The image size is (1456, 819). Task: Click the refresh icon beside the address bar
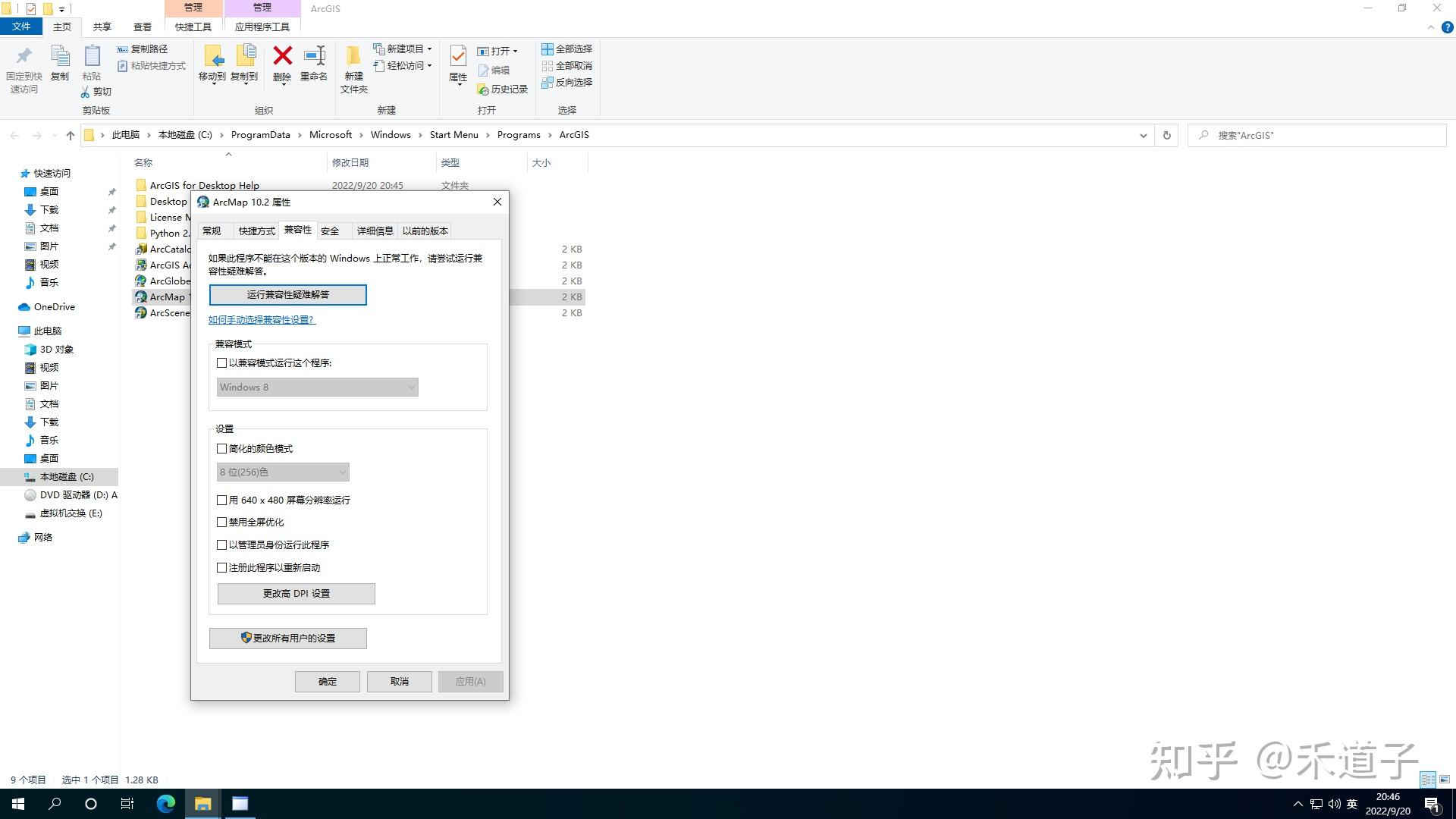(1166, 135)
